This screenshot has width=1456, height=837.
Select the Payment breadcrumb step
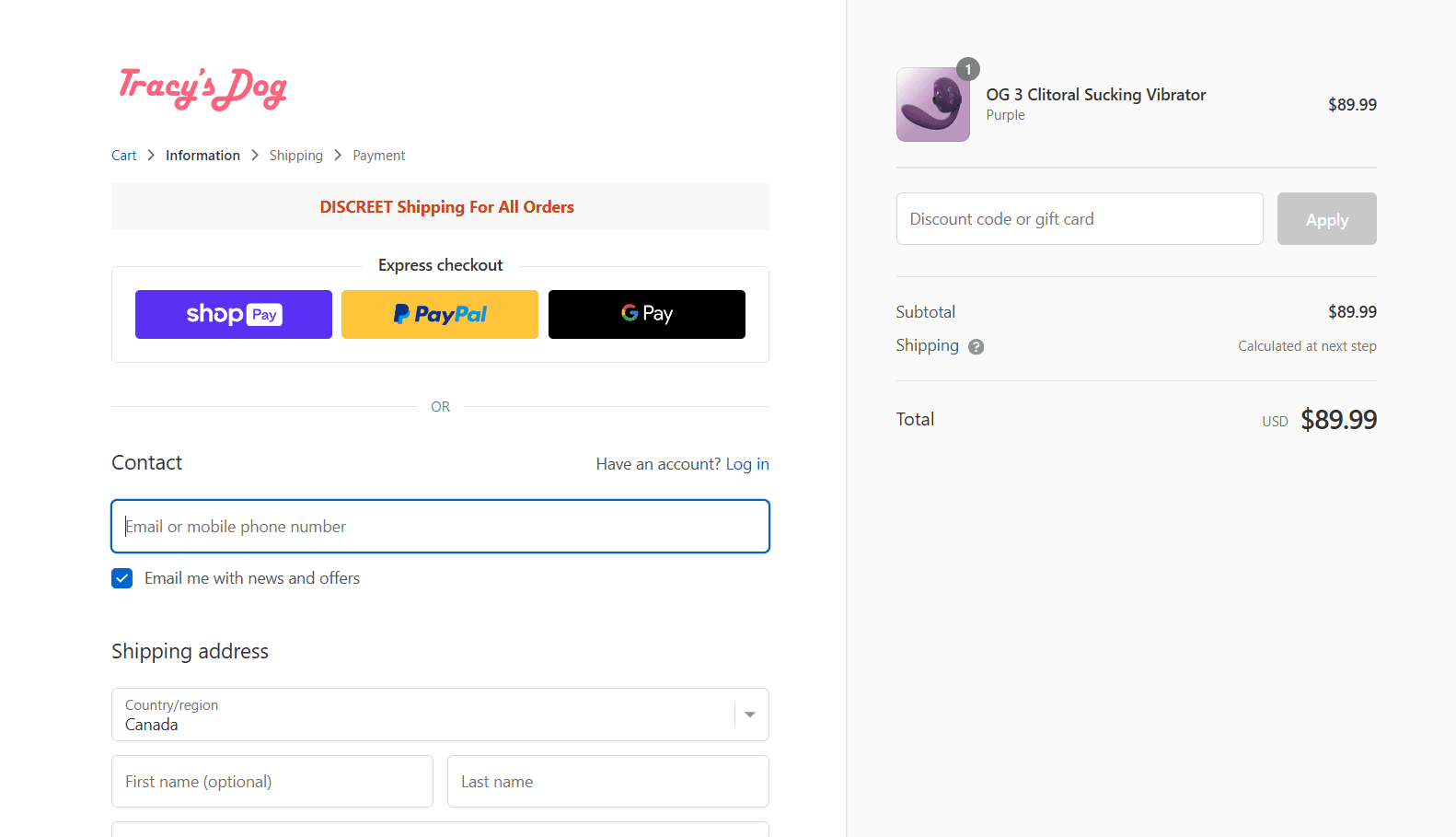click(x=379, y=156)
